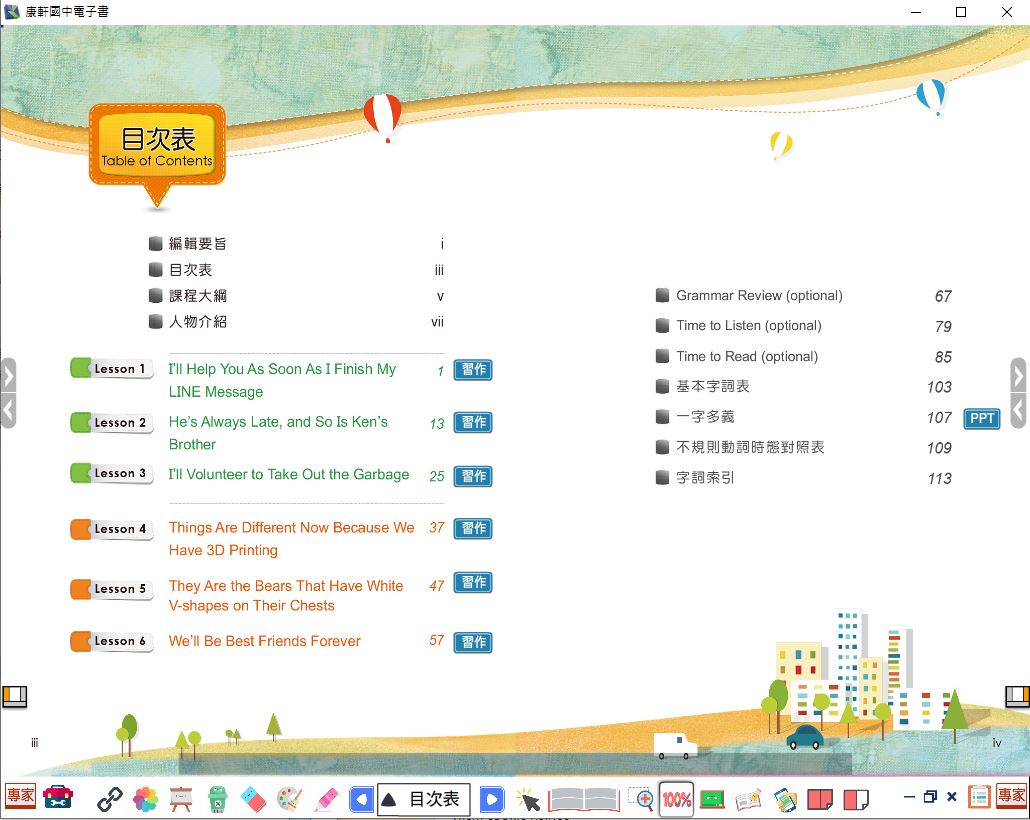Open the green chalkboard tool

pyautogui.click(x=712, y=798)
